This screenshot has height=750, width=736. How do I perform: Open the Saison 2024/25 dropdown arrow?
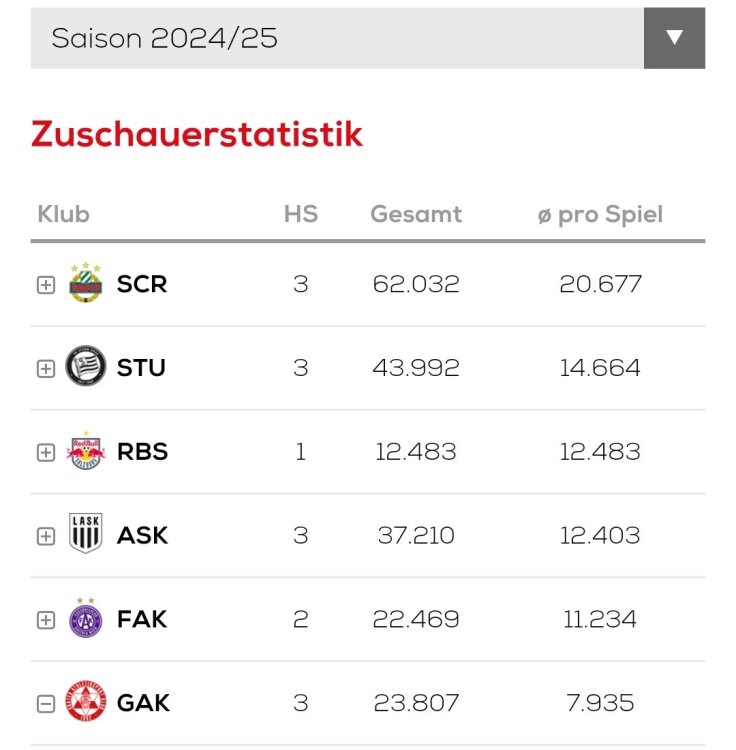point(674,38)
